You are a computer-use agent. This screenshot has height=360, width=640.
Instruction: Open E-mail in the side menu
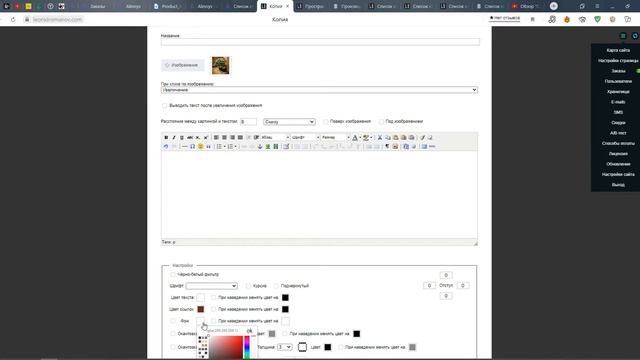[x=618, y=102]
